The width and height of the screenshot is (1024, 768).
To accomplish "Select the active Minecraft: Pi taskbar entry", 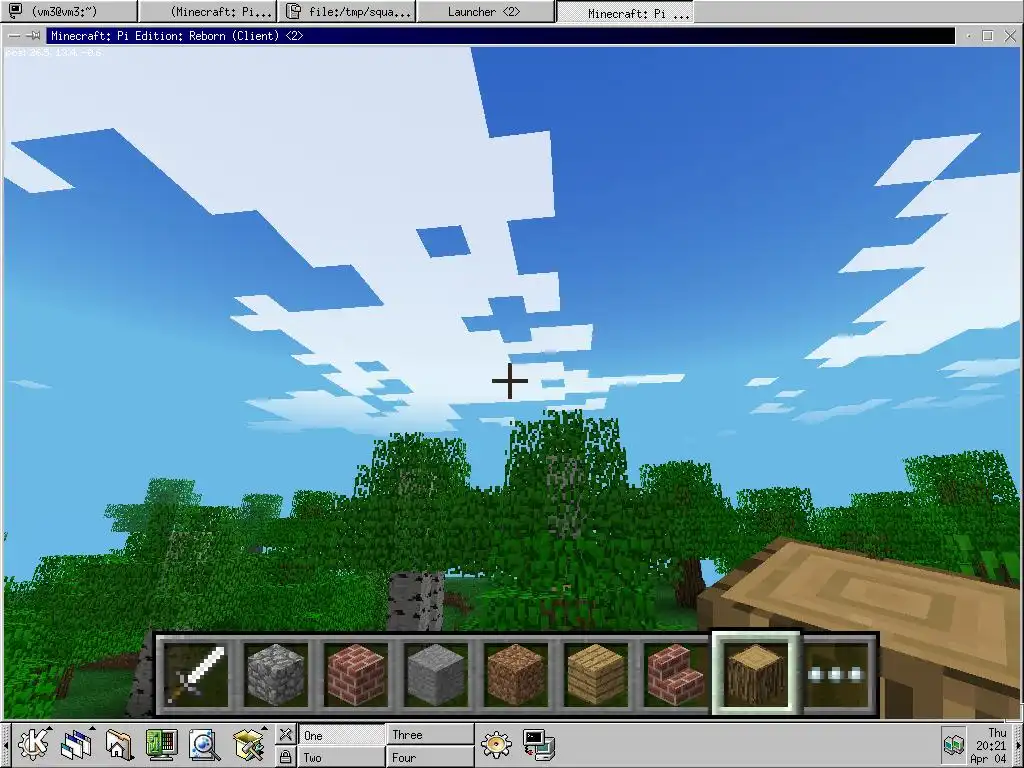I will (625, 12).
